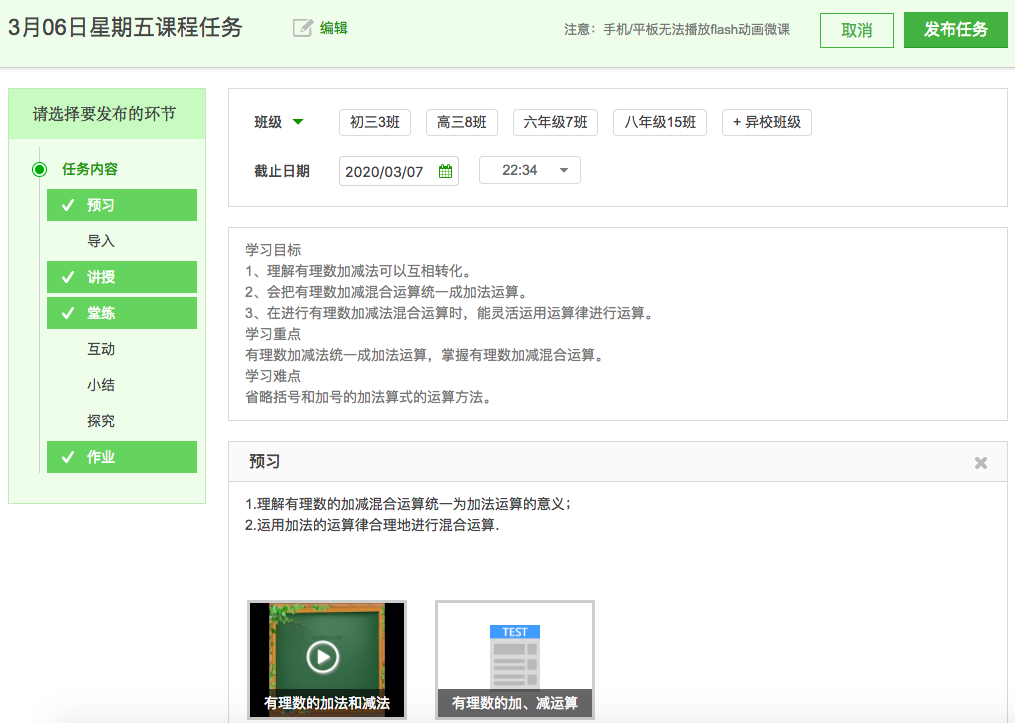Click the 发布任务 button
The width and height of the screenshot is (1015, 723).
[955, 30]
